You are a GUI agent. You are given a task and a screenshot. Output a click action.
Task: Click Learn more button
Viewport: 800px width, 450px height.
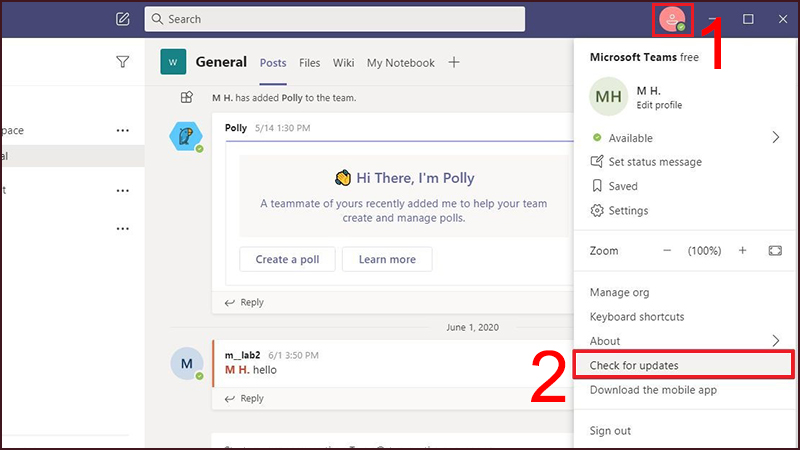point(387,259)
